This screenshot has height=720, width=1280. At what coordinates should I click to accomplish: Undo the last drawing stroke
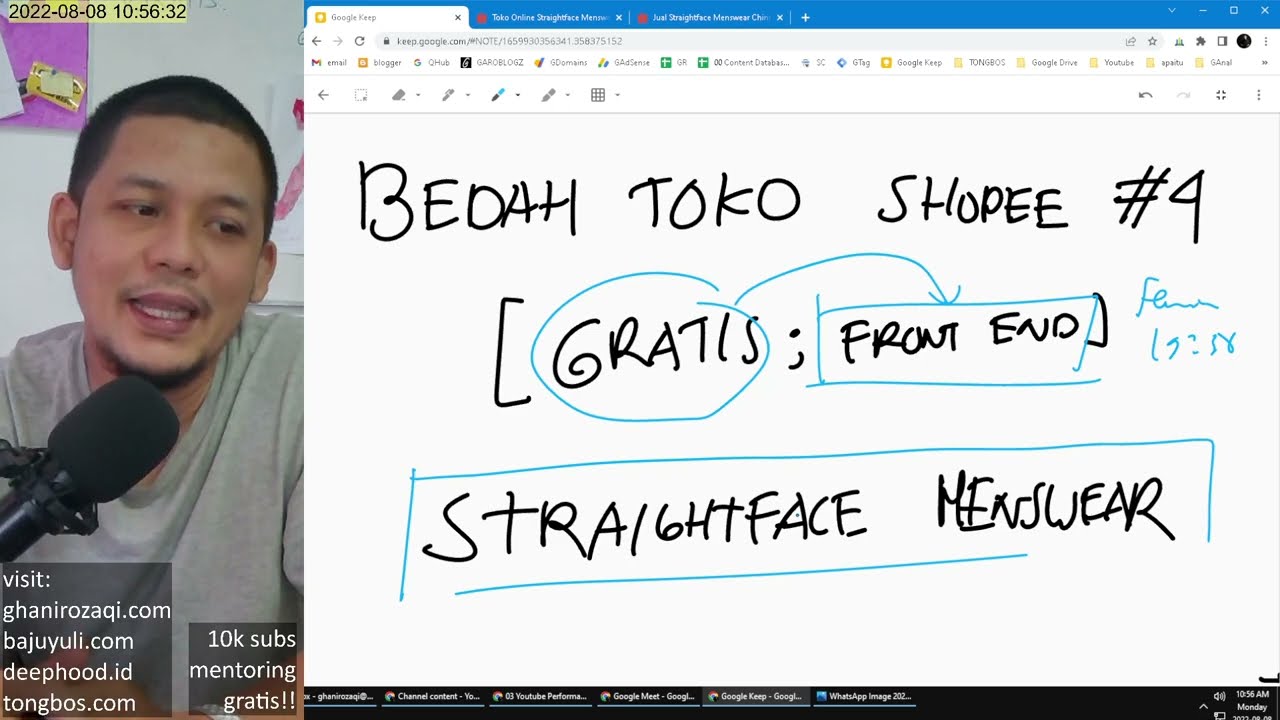pos(1145,95)
